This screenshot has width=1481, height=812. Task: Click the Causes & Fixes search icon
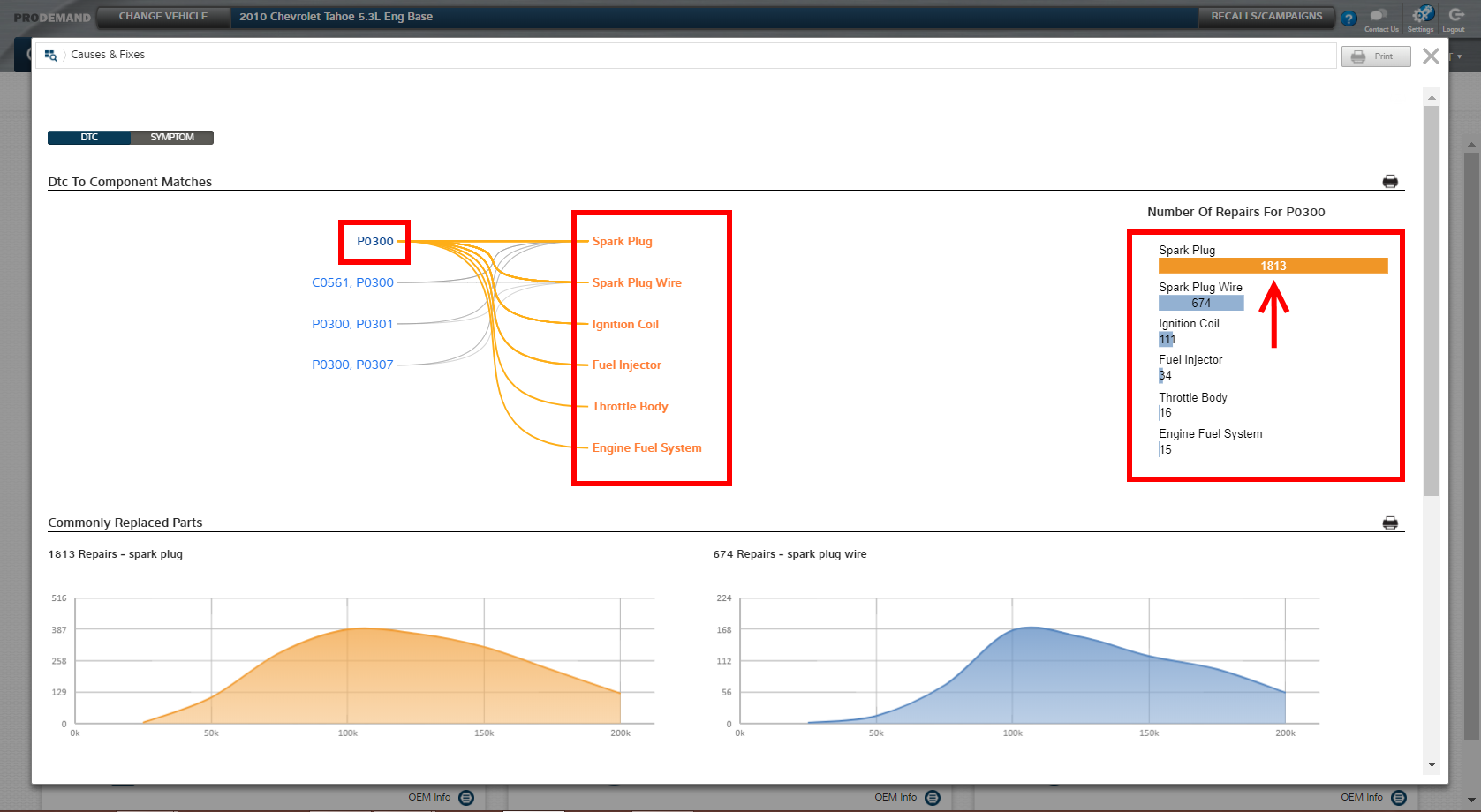[50, 55]
